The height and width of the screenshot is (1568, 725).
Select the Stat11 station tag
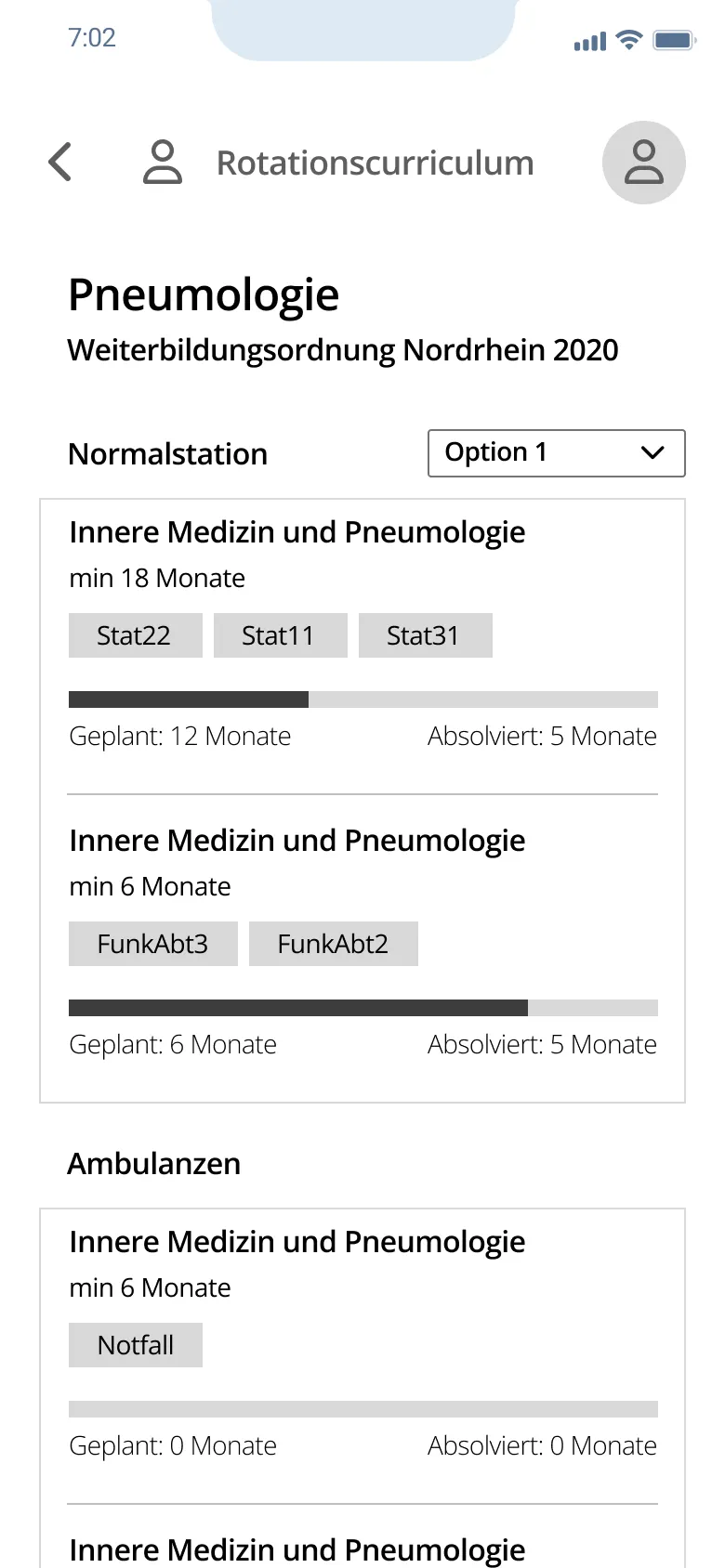click(x=280, y=635)
